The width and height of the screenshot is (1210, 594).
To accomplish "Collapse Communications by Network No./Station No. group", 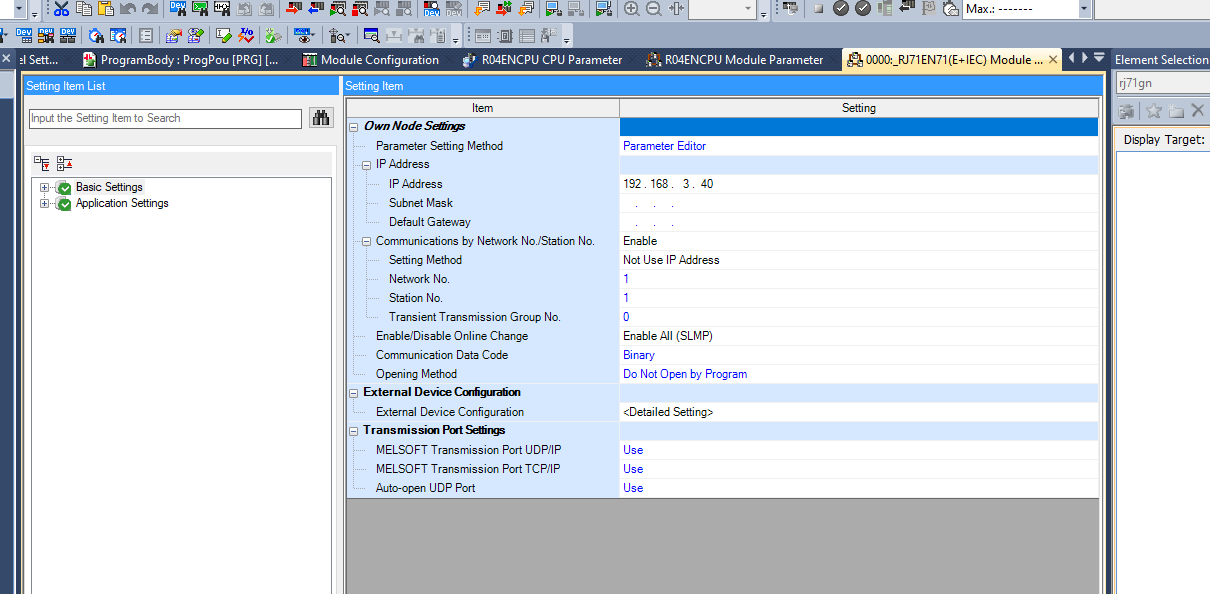I will click(367, 242).
